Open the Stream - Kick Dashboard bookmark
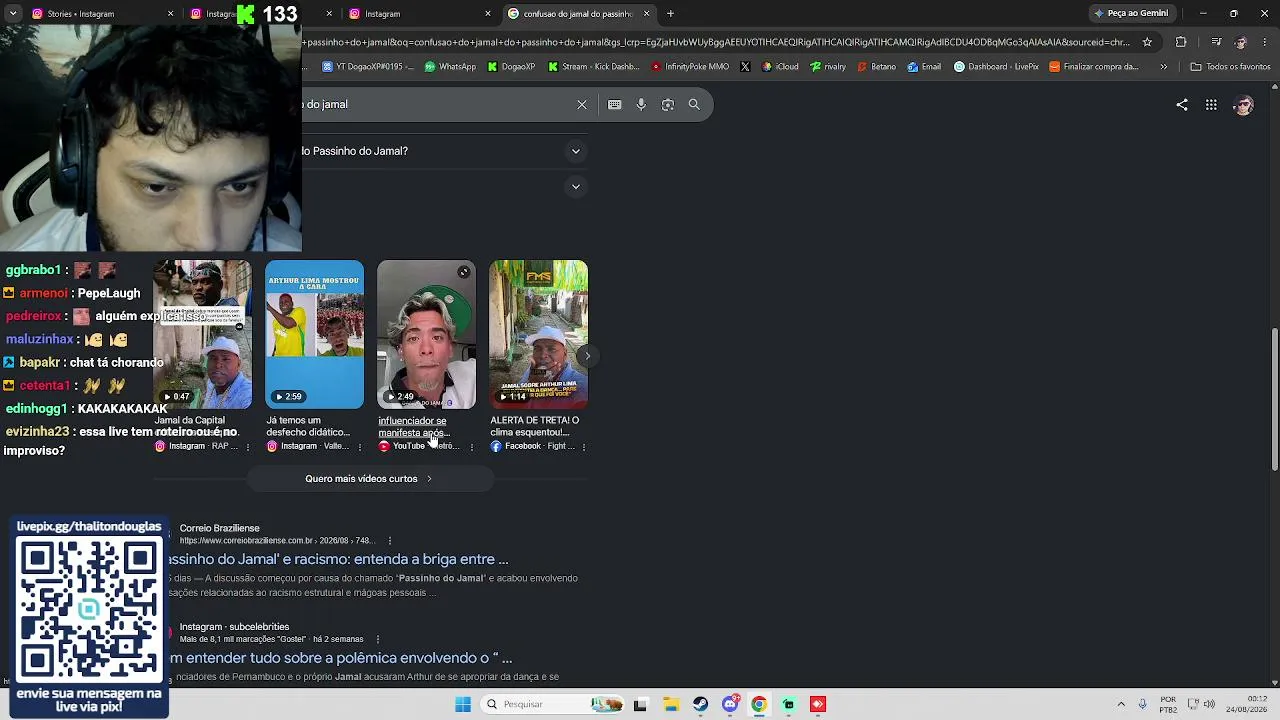Viewport: 1280px width, 720px height. coord(593,67)
